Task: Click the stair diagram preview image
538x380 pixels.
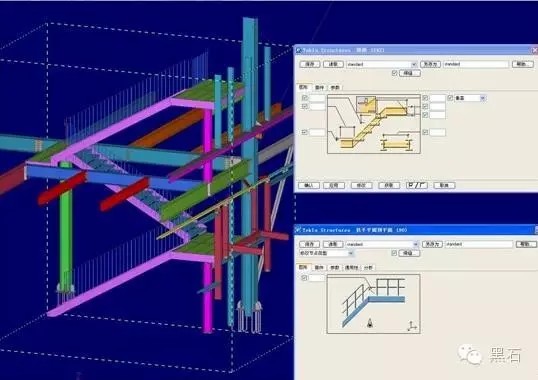Action: (x=374, y=124)
